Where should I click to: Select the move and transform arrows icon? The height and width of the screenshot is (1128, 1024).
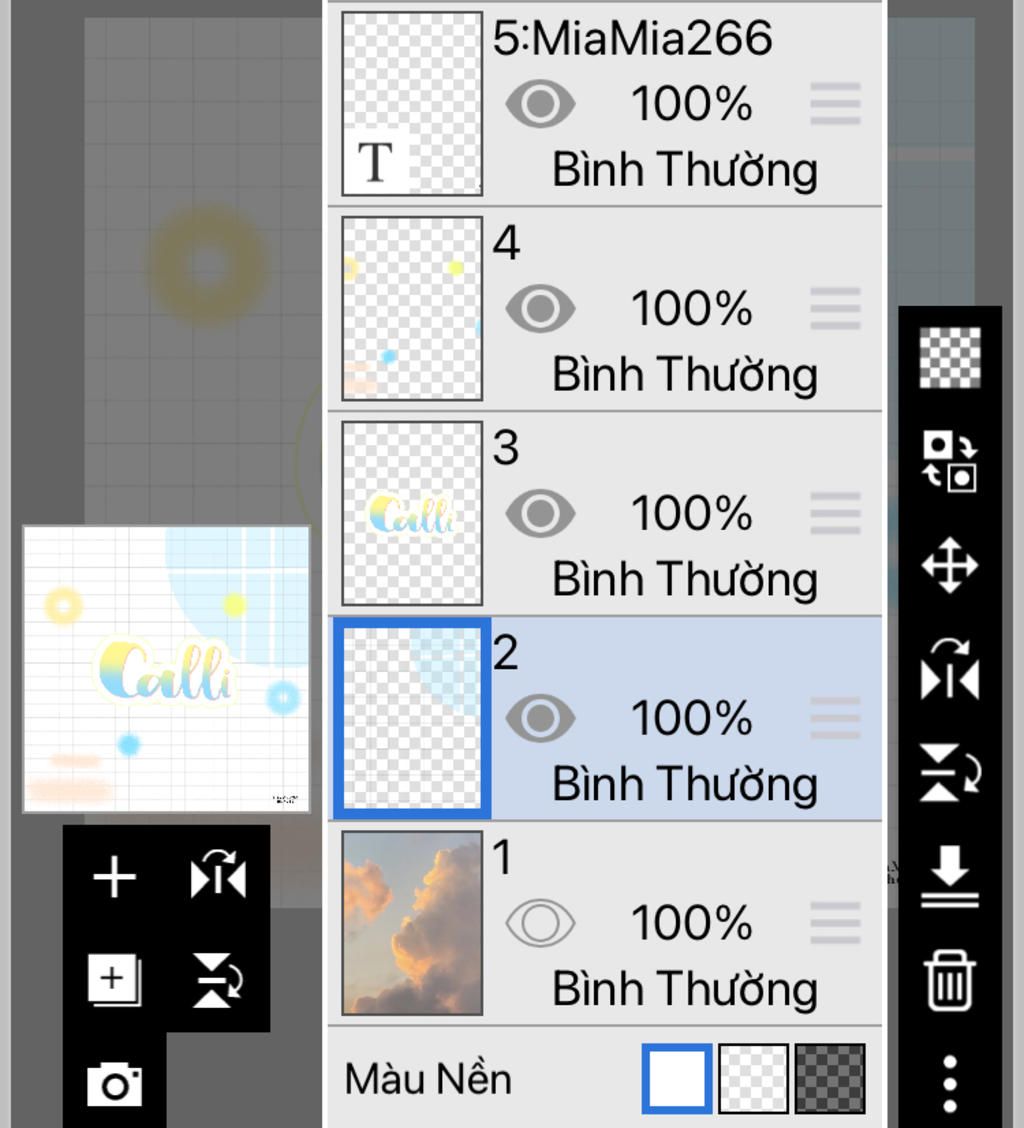(x=950, y=565)
